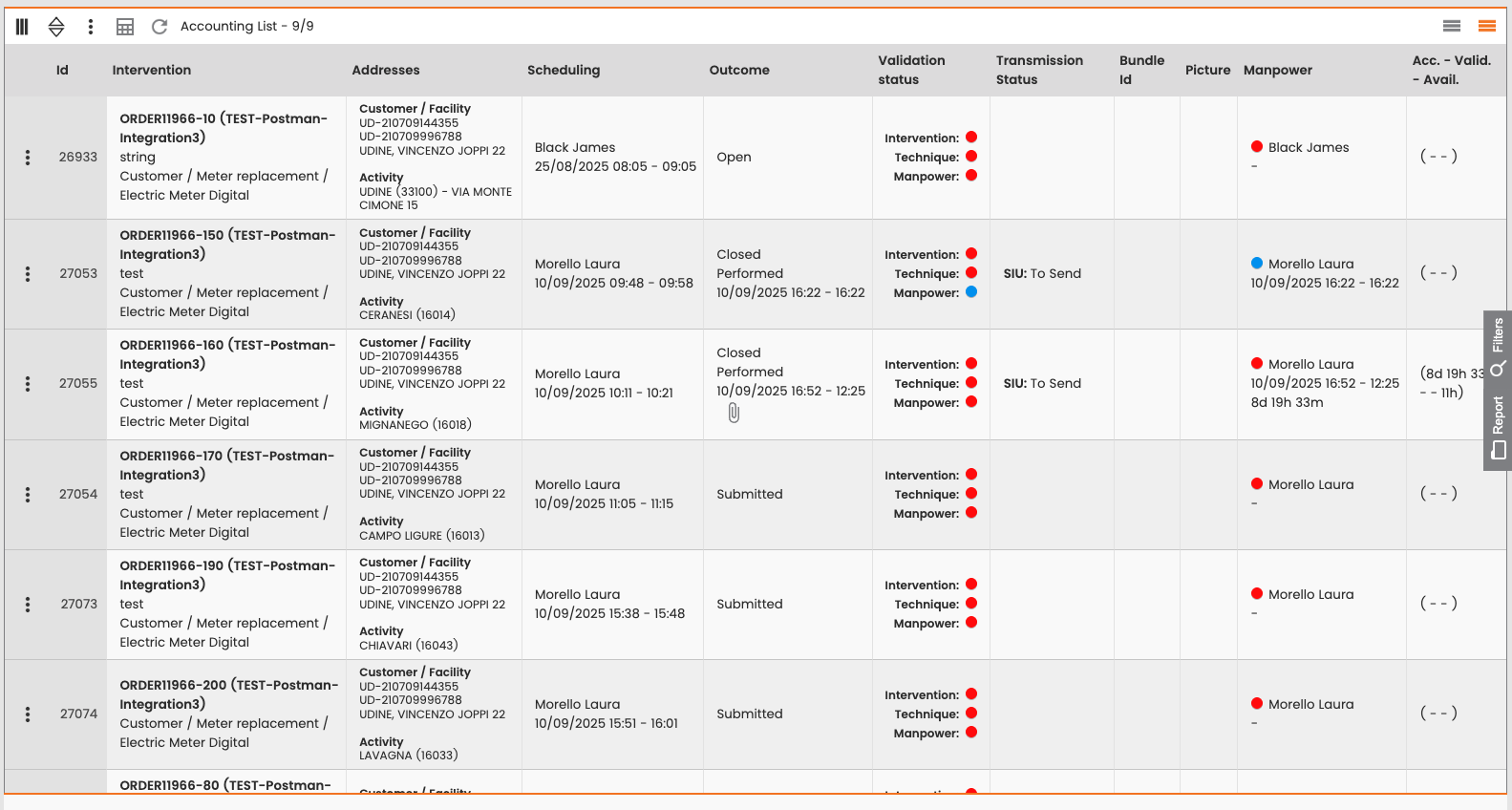Click activity address CERANESI (16014)
This screenshot has width=1512, height=810.
[x=407, y=315]
